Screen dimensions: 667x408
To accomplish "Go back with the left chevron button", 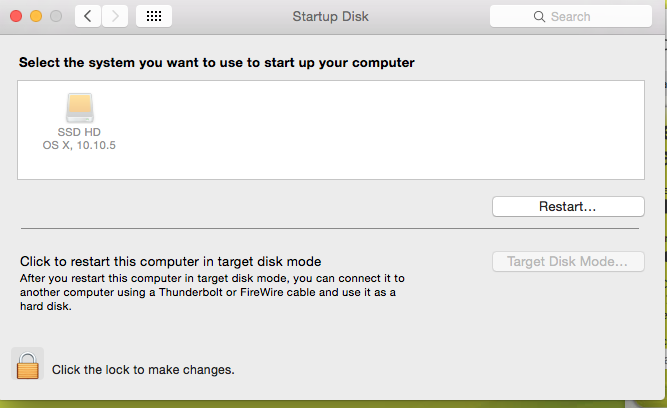I will pos(88,16).
